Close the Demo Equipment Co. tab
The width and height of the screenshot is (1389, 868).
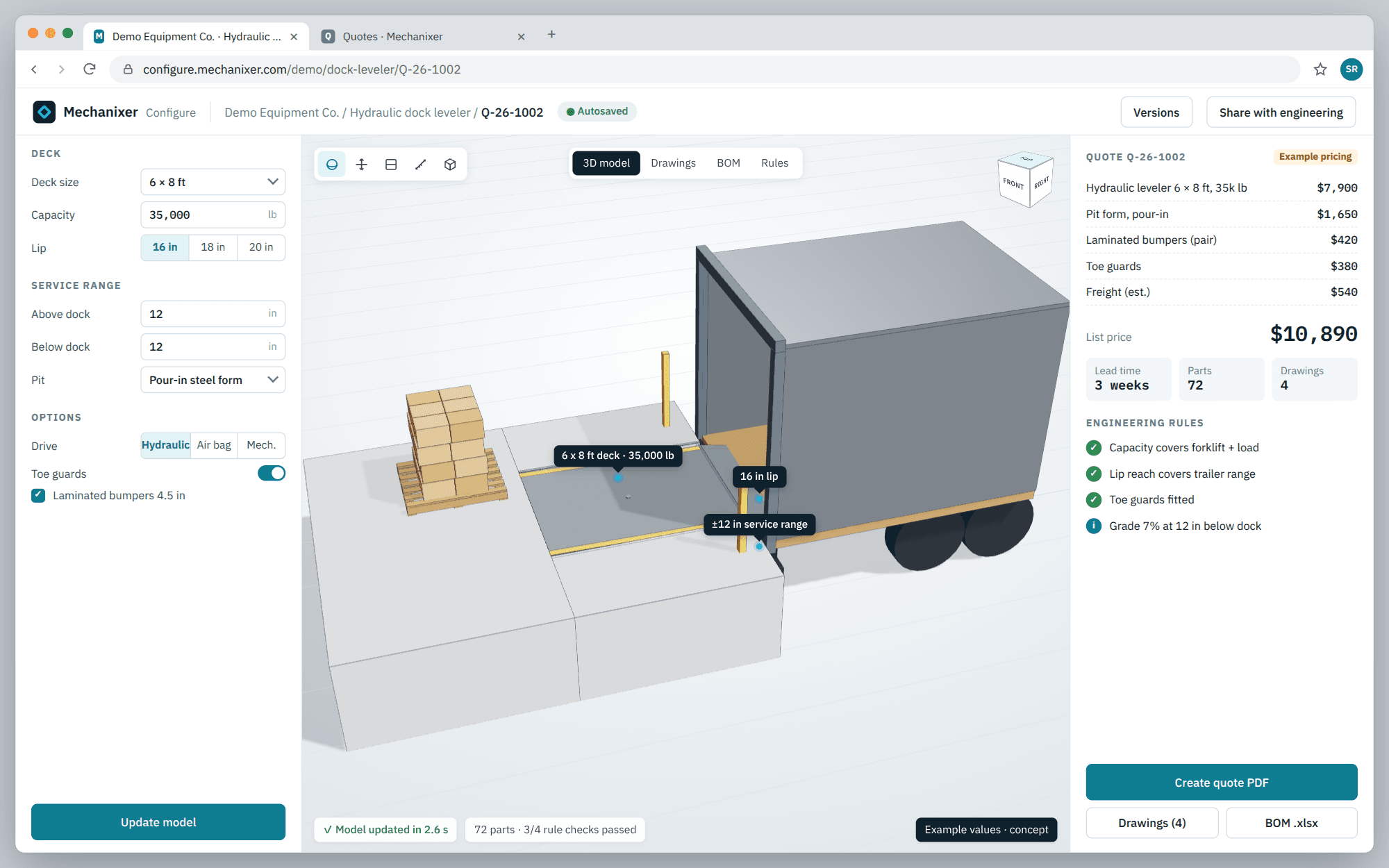[x=294, y=37]
